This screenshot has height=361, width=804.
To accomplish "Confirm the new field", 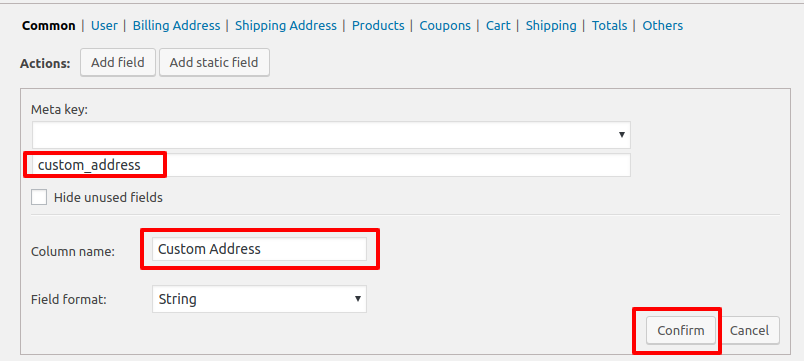I will tap(680, 331).
